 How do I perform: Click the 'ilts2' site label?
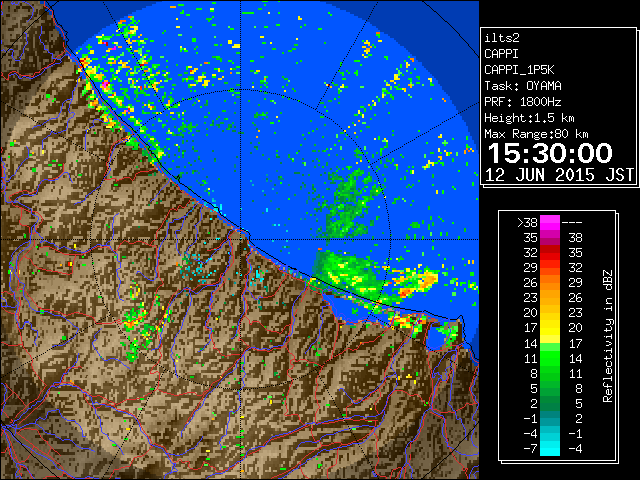click(502, 38)
